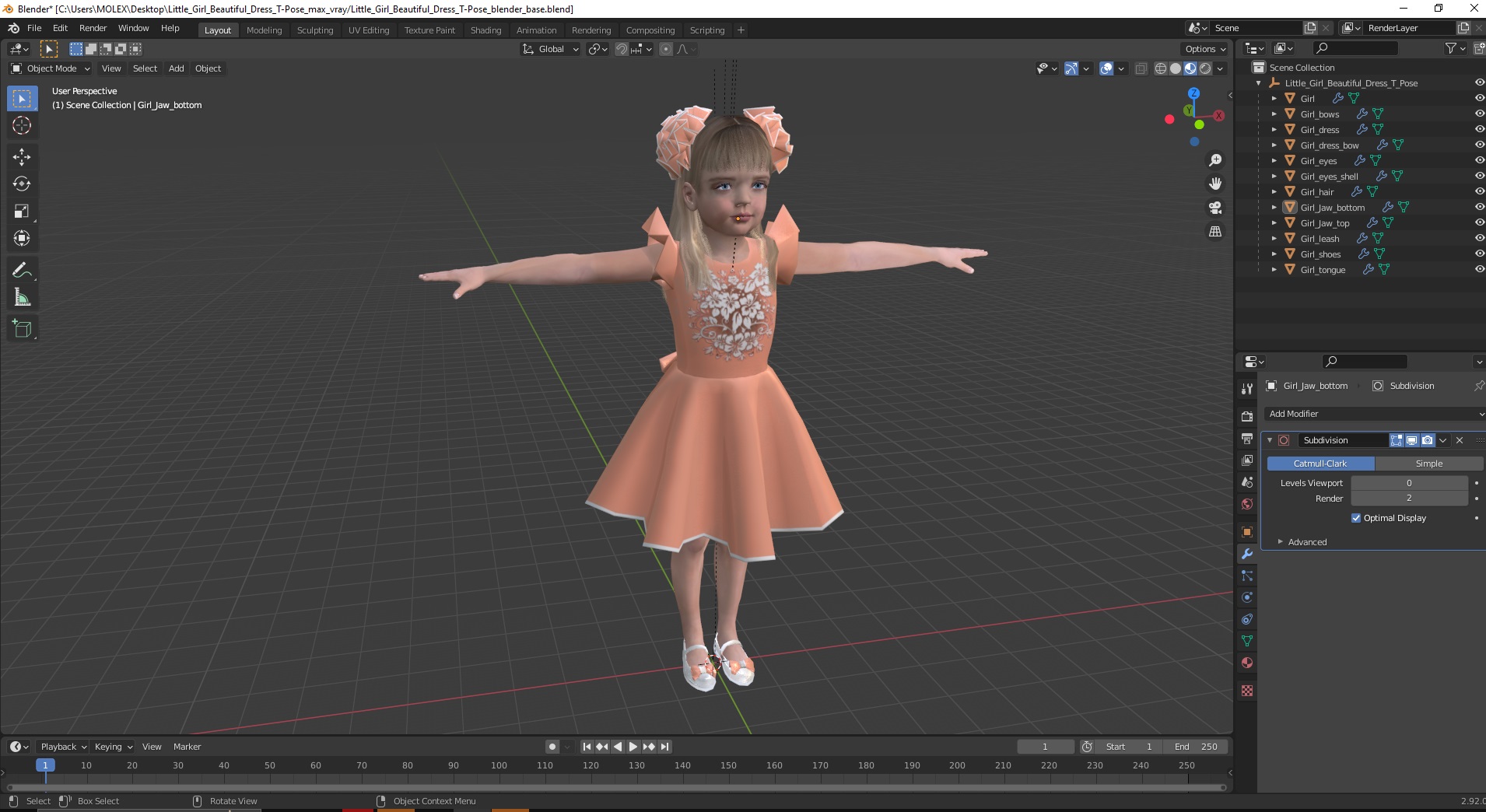Image resolution: width=1486 pixels, height=812 pixels.
Task: Activate the Select Box tool
Action: 22,98
